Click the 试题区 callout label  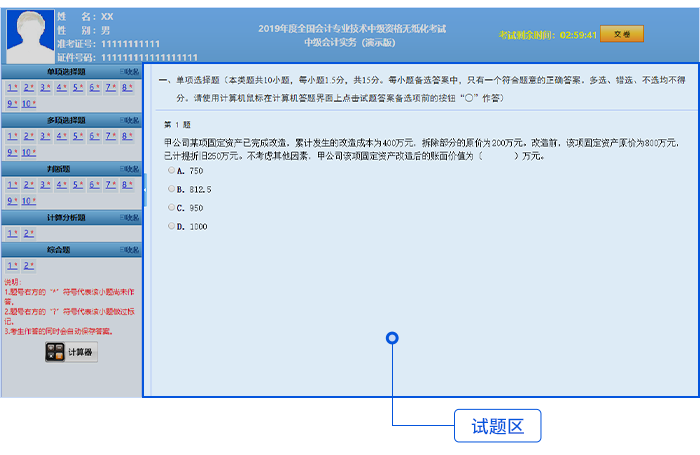click(x=497, y=426)
